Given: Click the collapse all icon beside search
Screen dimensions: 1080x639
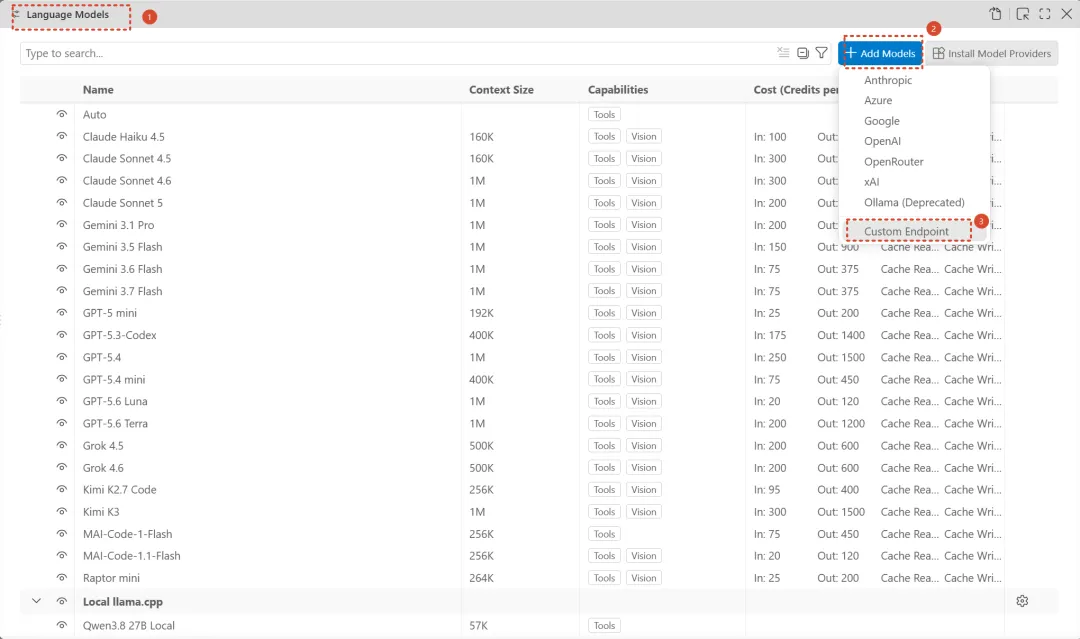Looking at the screenshot, I should coord(802,53).
